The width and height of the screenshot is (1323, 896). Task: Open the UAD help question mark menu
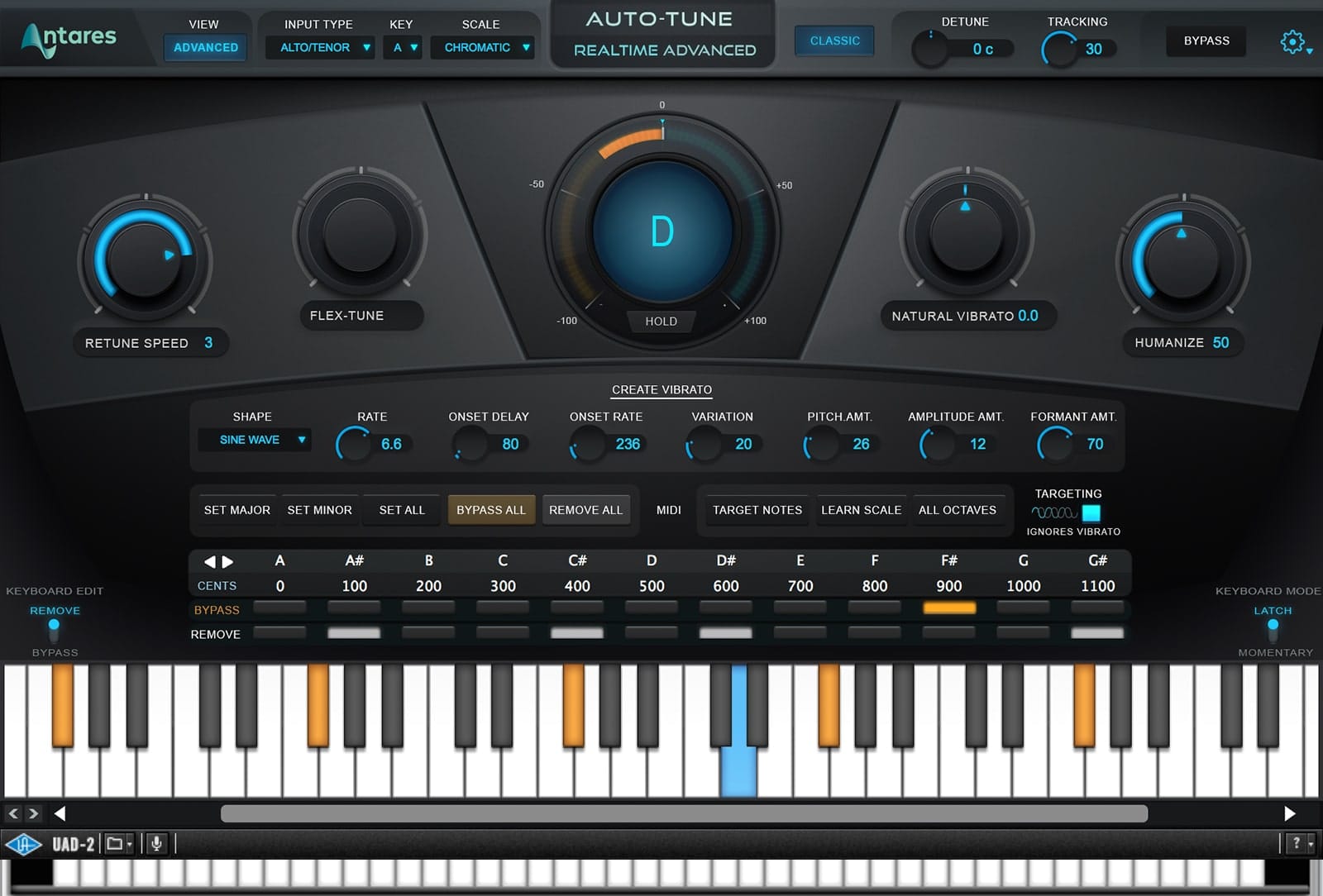1298,843
